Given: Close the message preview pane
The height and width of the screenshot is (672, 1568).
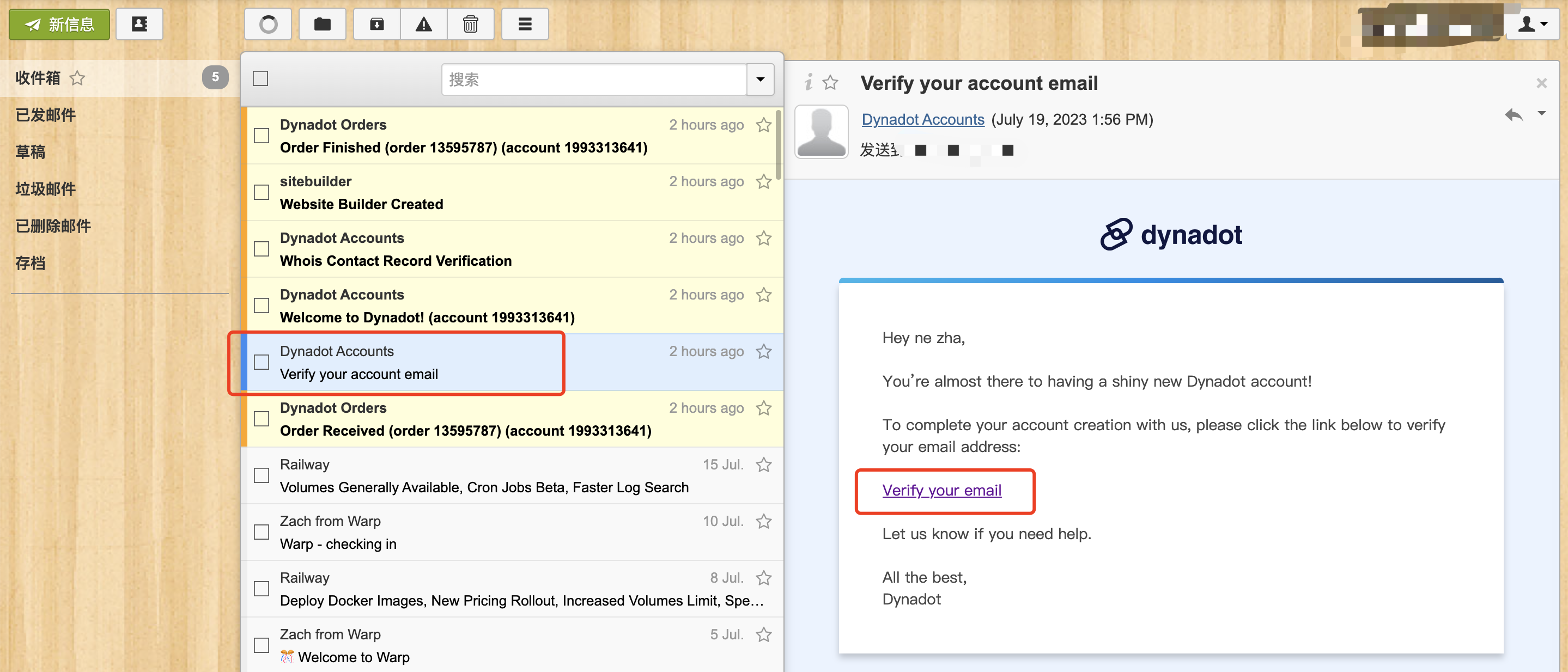Looking at the screenshot, I should [1542, 83].
